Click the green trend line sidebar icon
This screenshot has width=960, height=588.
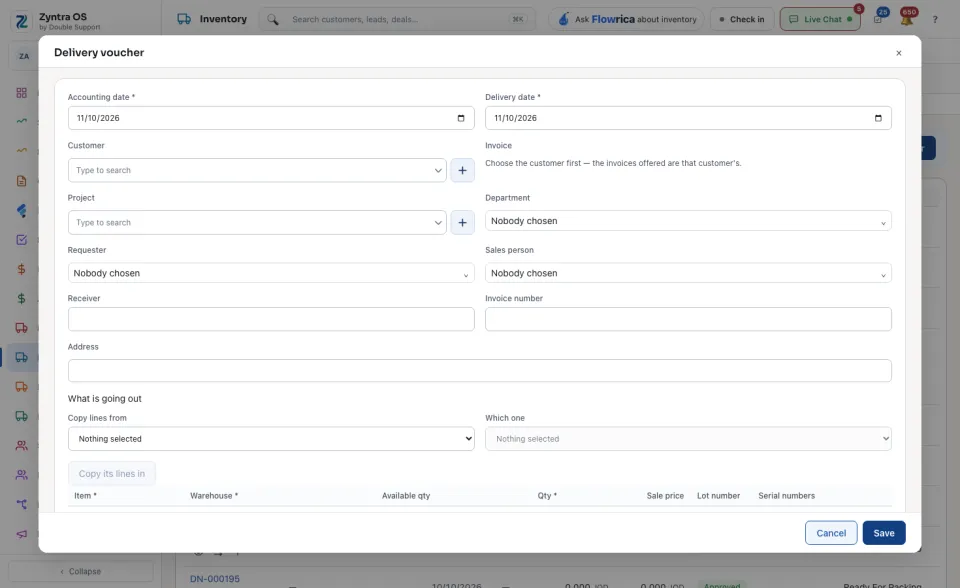[21, 121]
